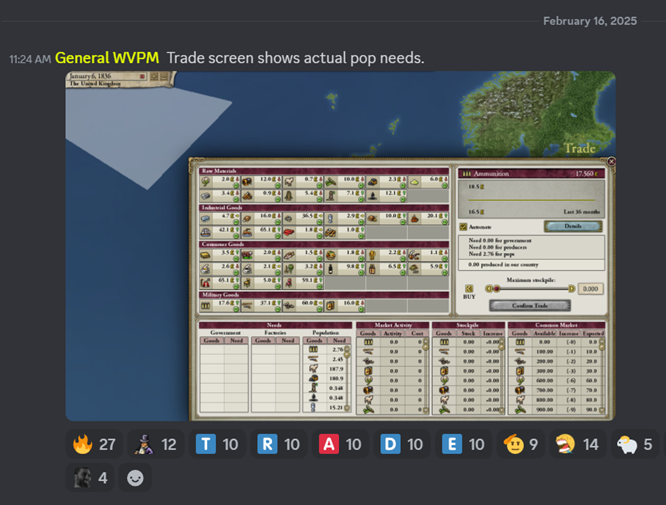Open the attached trade screen image

(x=340, y=246)
